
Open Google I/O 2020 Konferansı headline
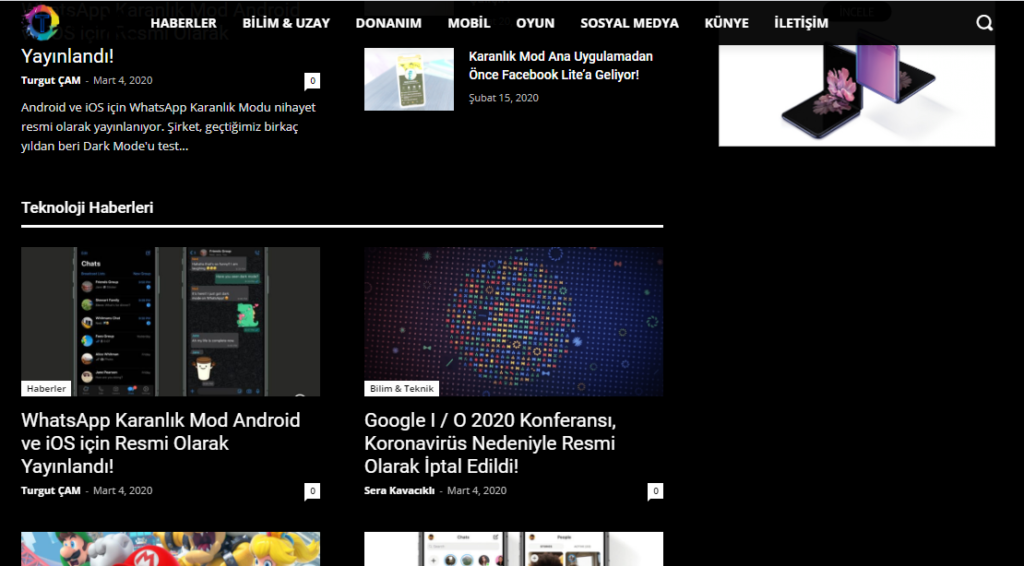tap(490, 443)
